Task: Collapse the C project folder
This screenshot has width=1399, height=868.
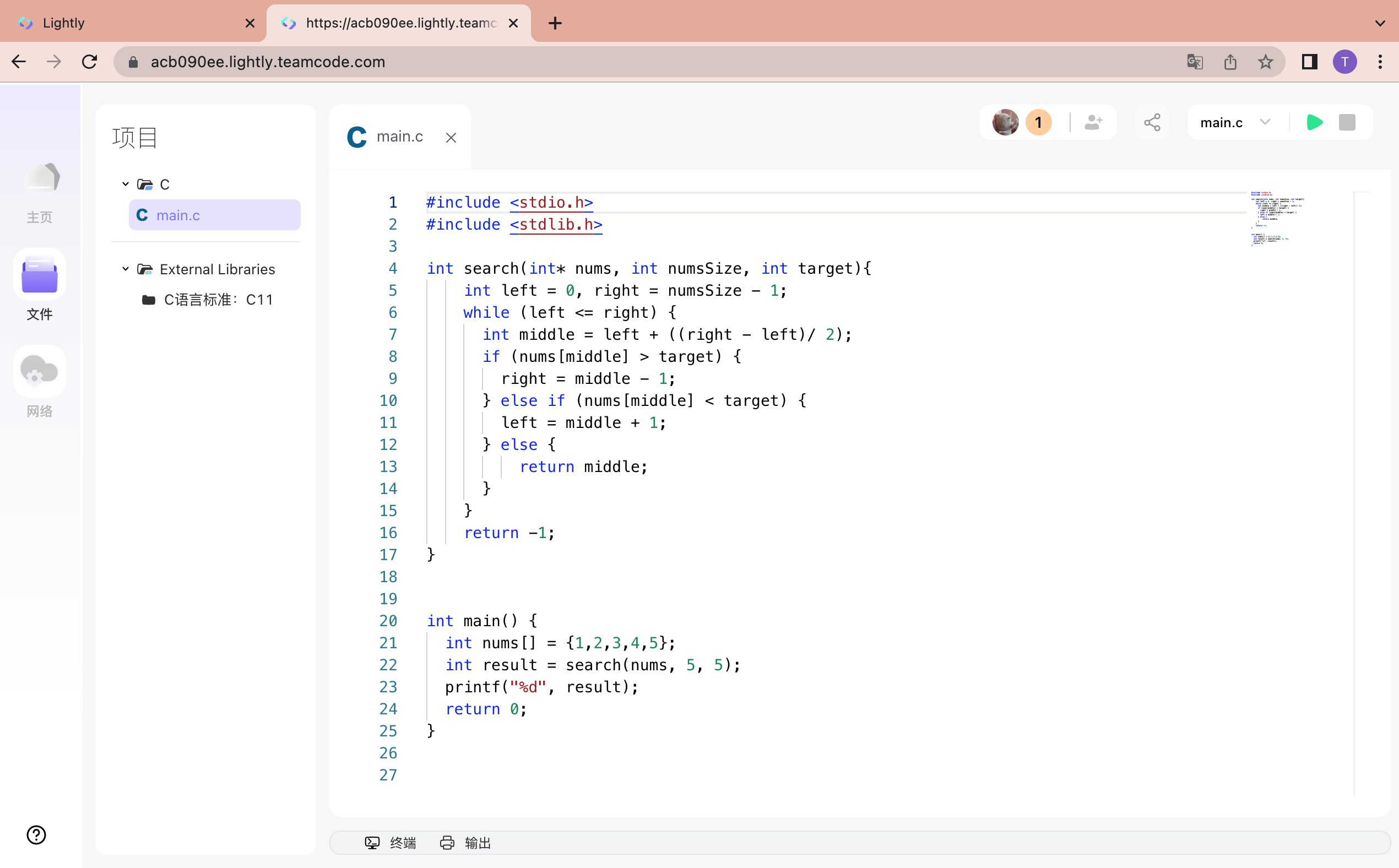Action: point(126,184)
